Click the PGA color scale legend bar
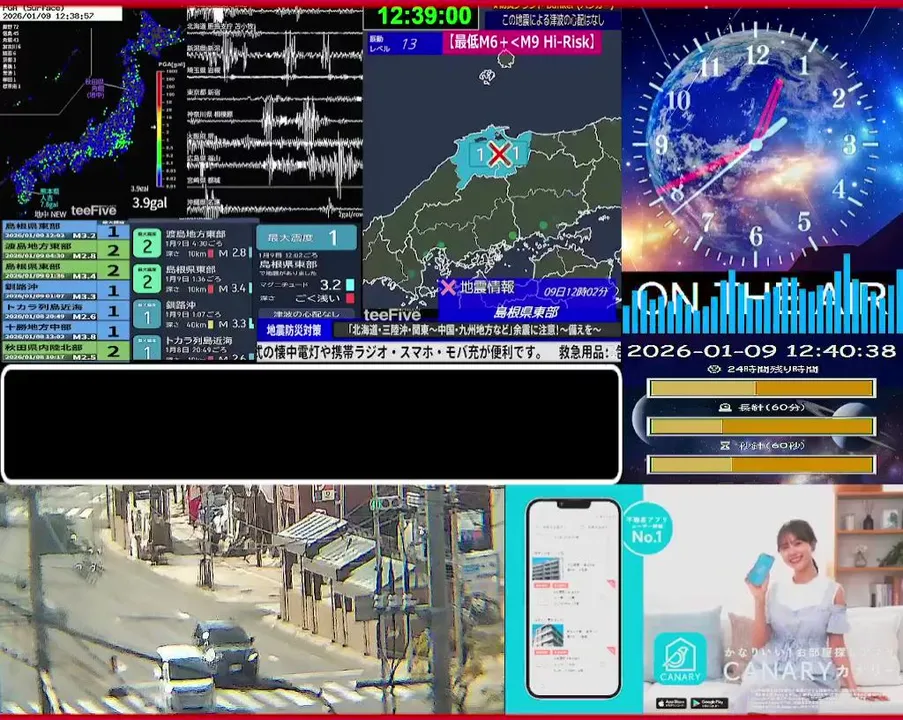The height and width of the screenshot is (720, 903). (159, 128)
